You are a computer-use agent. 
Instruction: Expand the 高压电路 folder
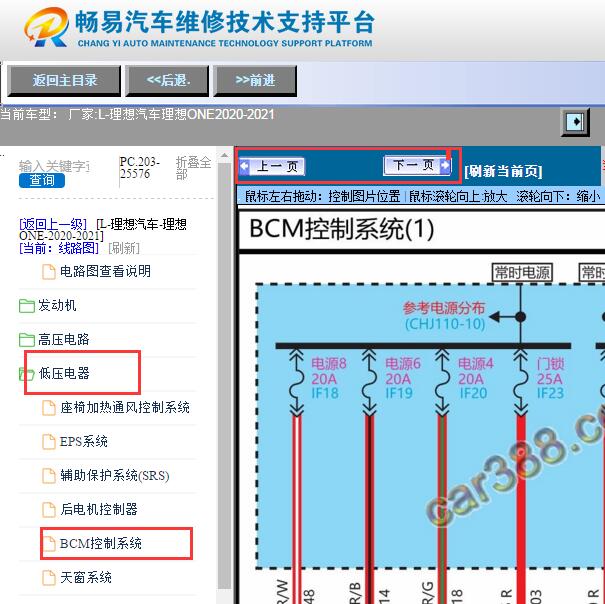click(64, 340)
